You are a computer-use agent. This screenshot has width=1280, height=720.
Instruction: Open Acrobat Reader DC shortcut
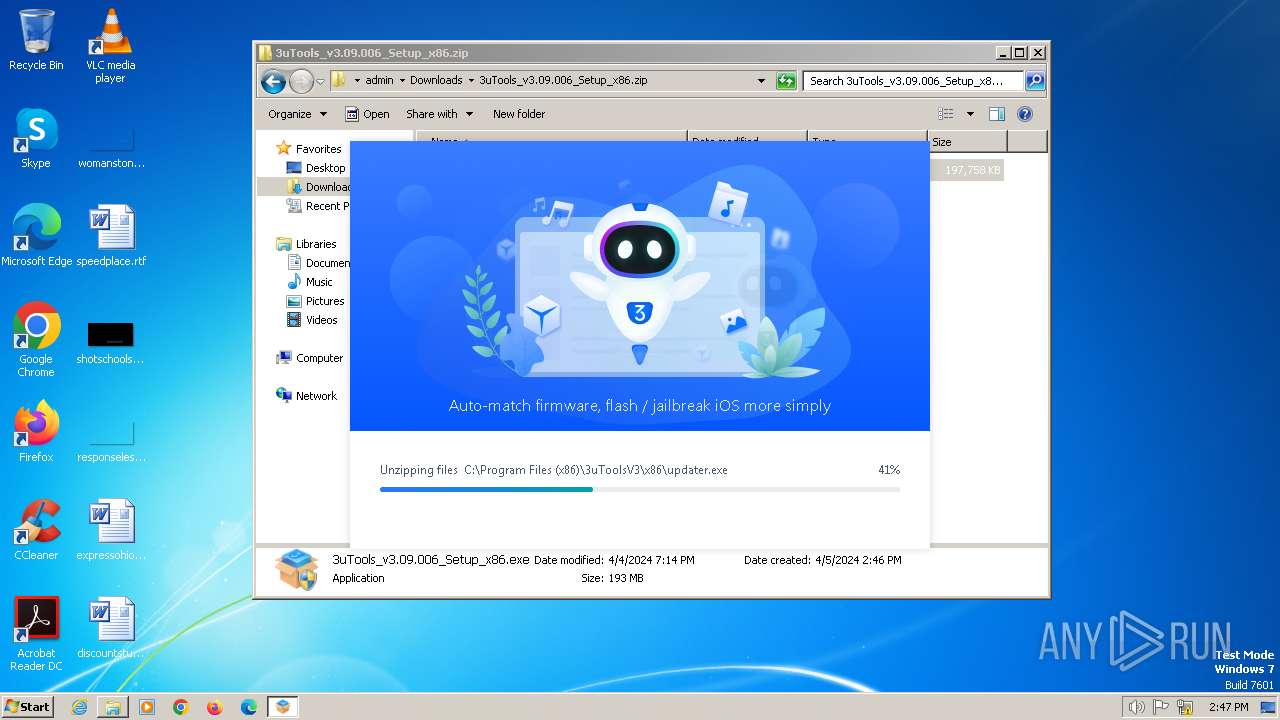click(36, 634)
